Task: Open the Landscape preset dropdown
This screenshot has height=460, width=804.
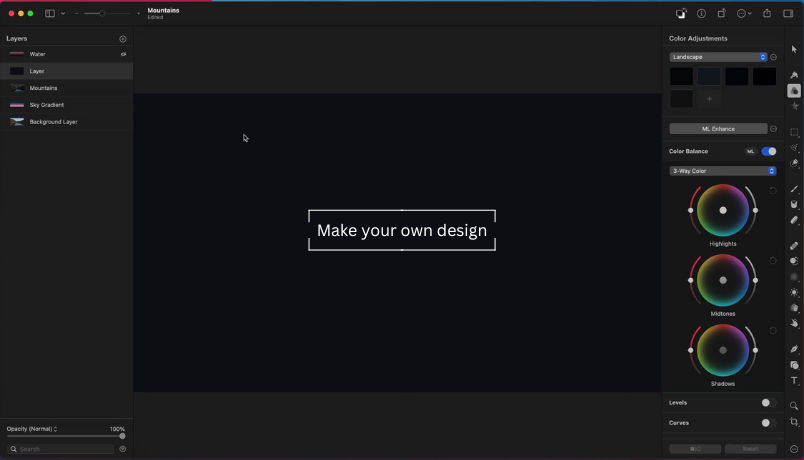Action: (718, 57)
